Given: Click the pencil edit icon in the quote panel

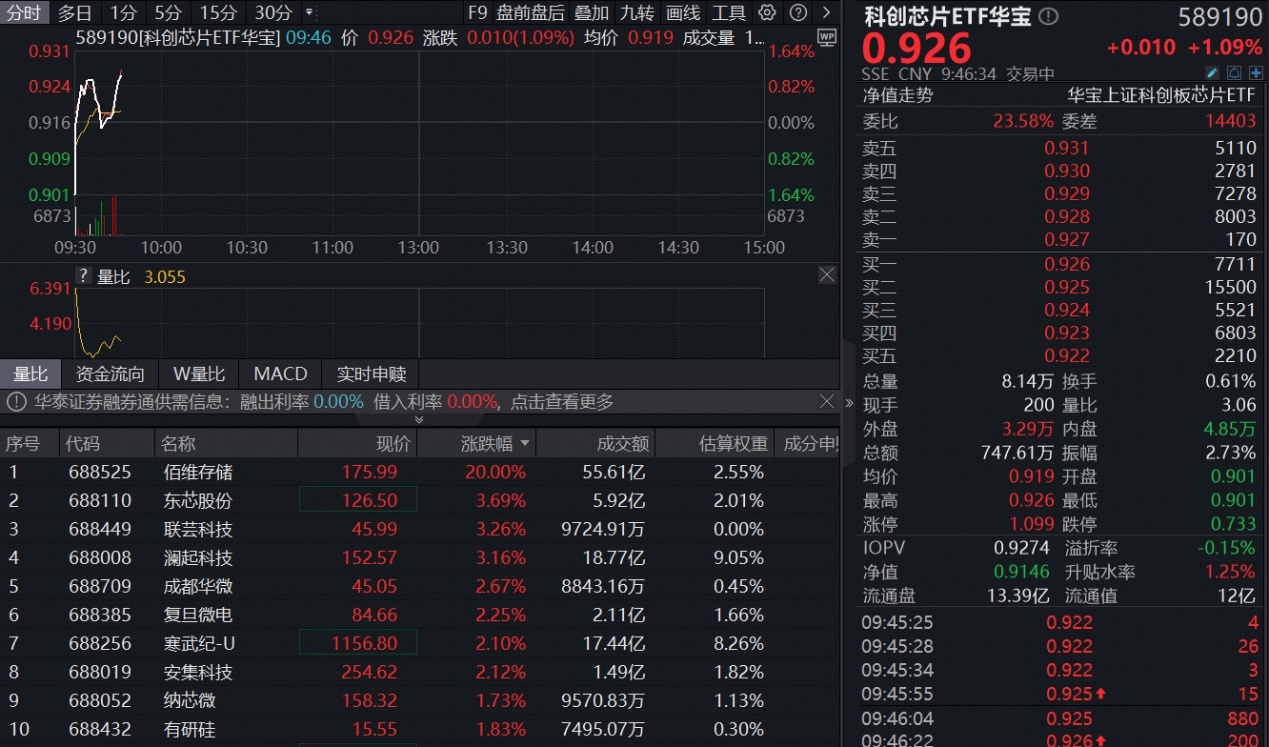Looking at the screenshot, I should point(1212,72).
